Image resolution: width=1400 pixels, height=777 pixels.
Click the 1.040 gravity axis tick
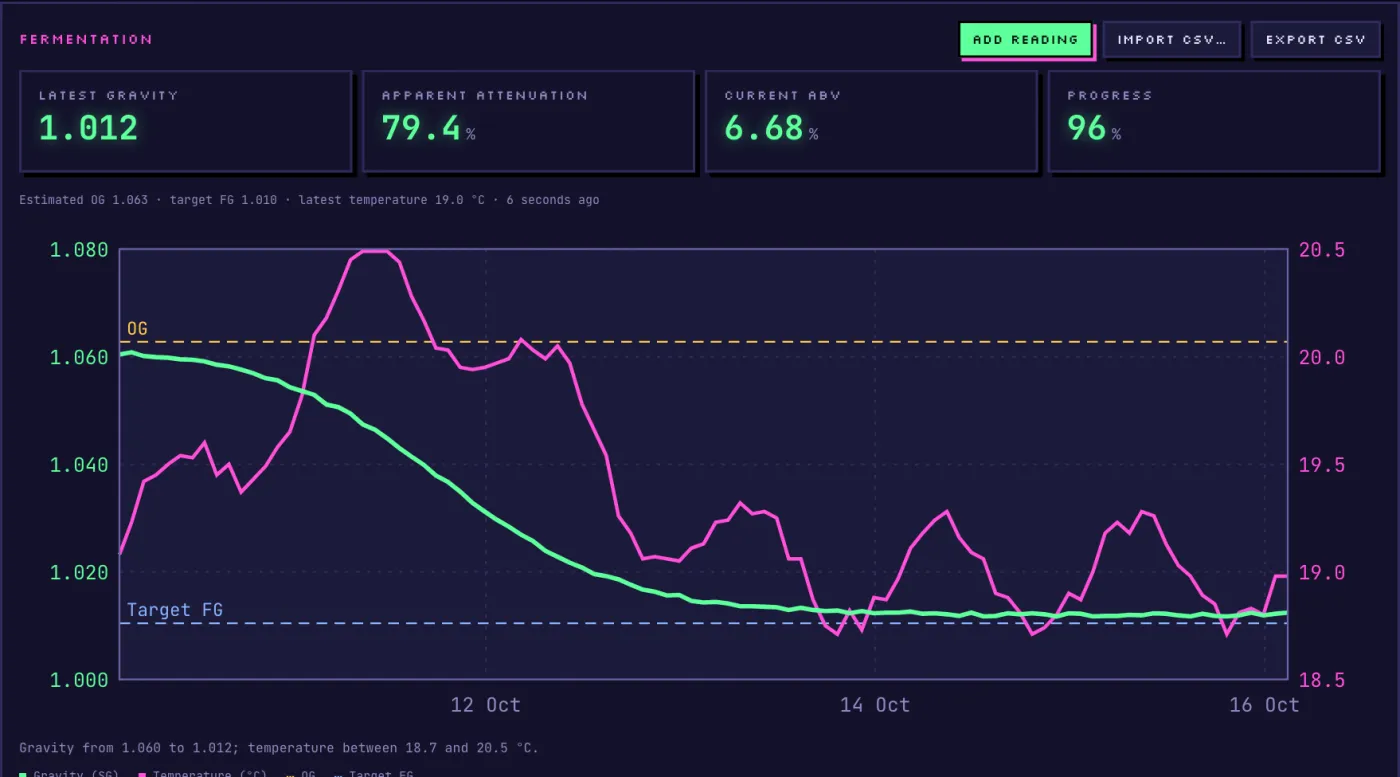point(79,464)
